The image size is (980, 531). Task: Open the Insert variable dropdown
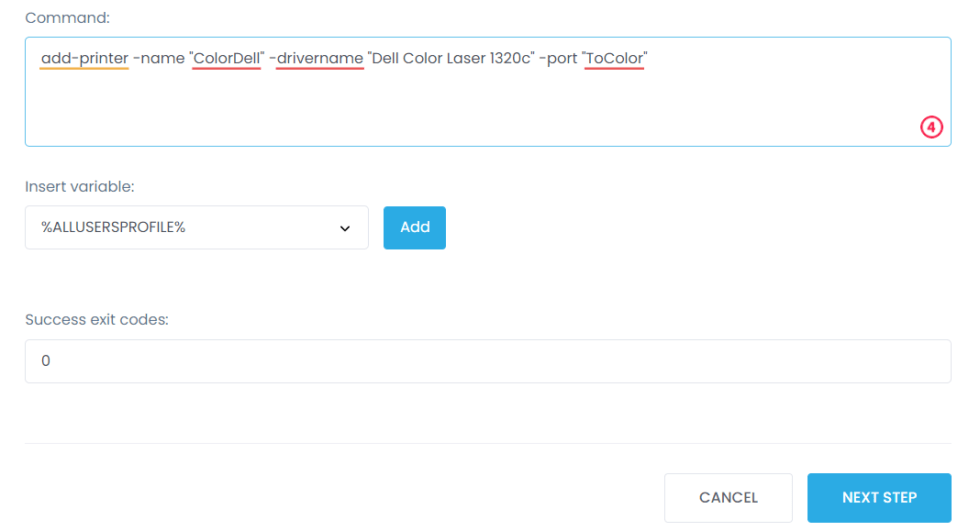[196, 228]
